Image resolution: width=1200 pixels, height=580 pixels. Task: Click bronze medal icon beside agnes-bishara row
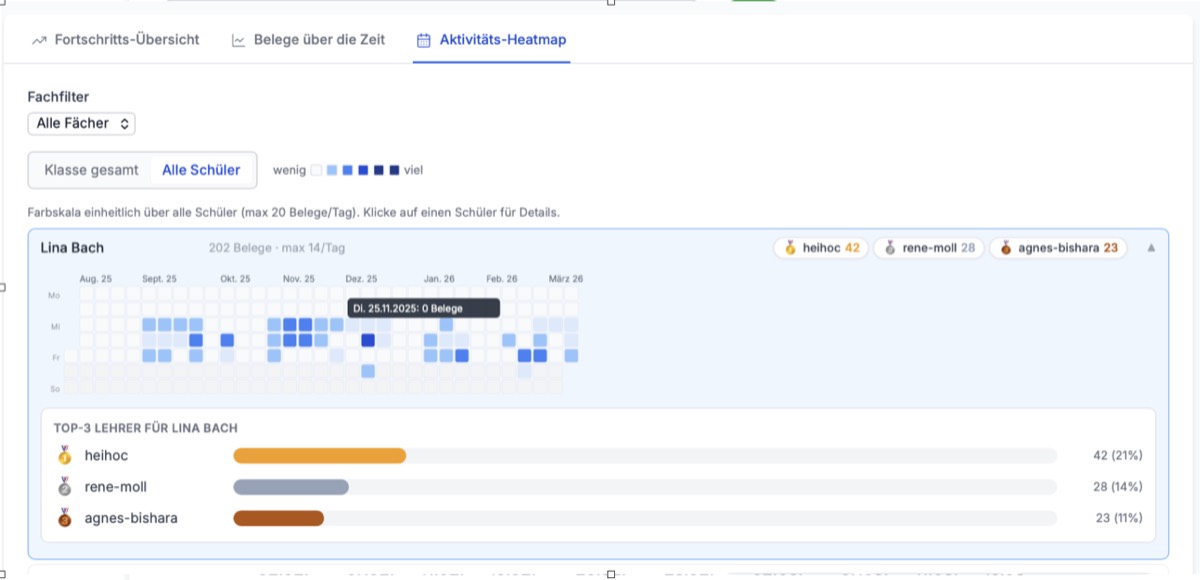coord(65,518)
